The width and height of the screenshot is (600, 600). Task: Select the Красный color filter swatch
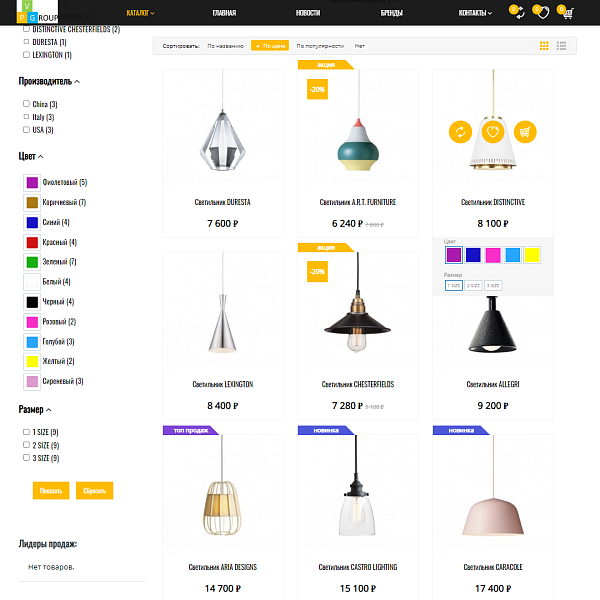click(32, 242)
